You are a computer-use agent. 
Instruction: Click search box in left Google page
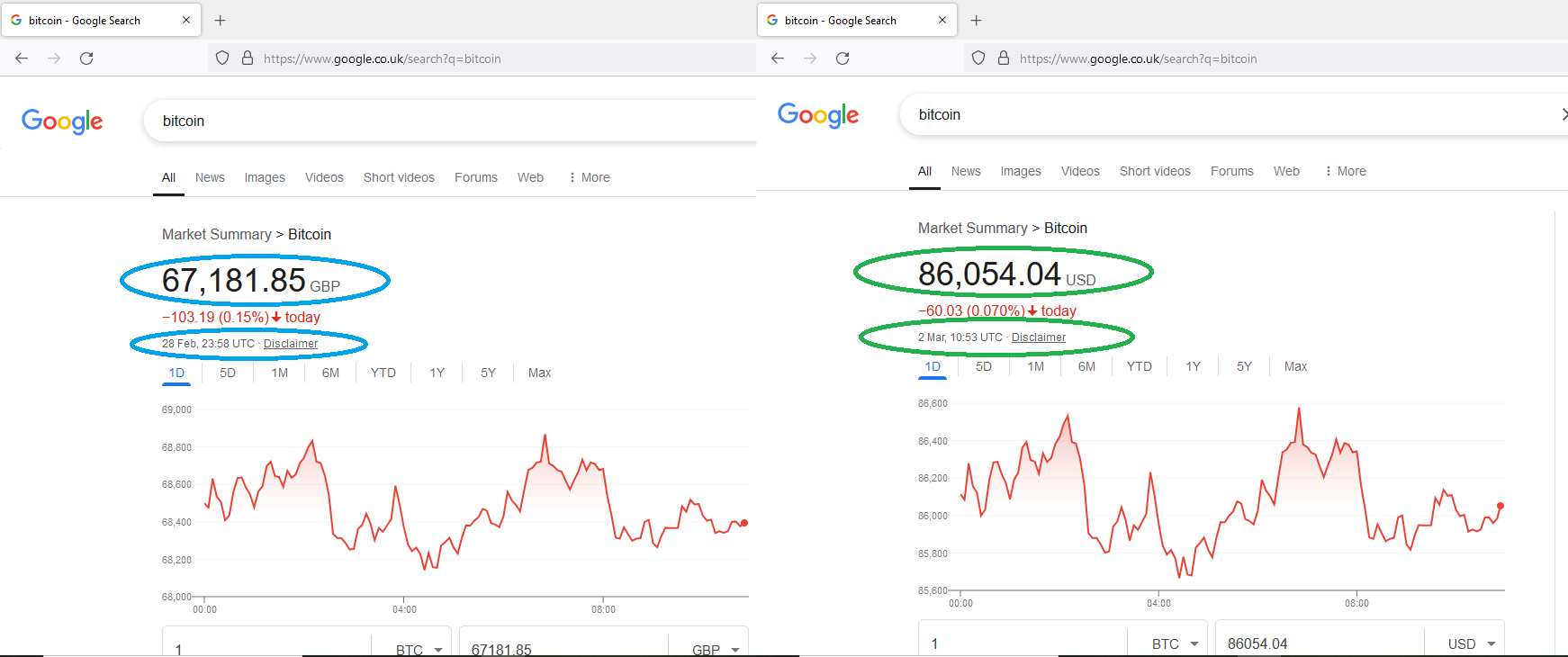(x=450, y=121)
